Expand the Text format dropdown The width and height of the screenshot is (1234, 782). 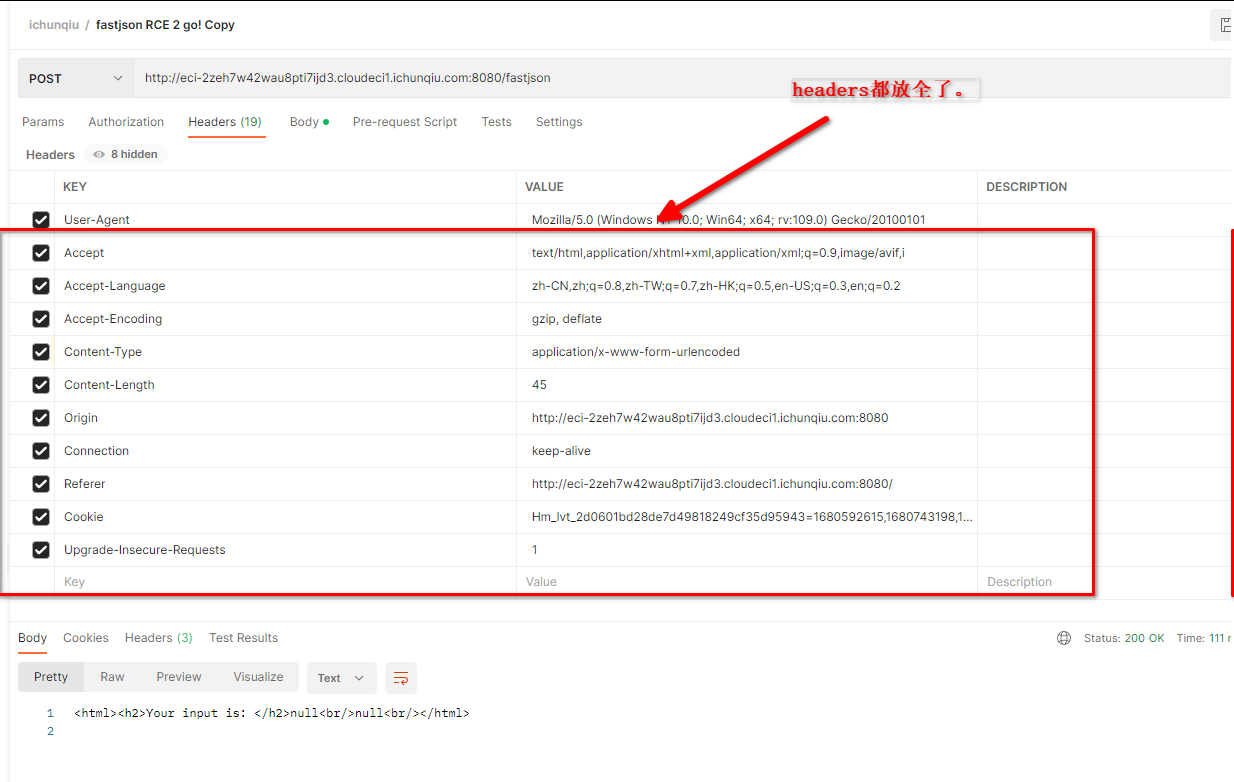(x=341, y=678)
